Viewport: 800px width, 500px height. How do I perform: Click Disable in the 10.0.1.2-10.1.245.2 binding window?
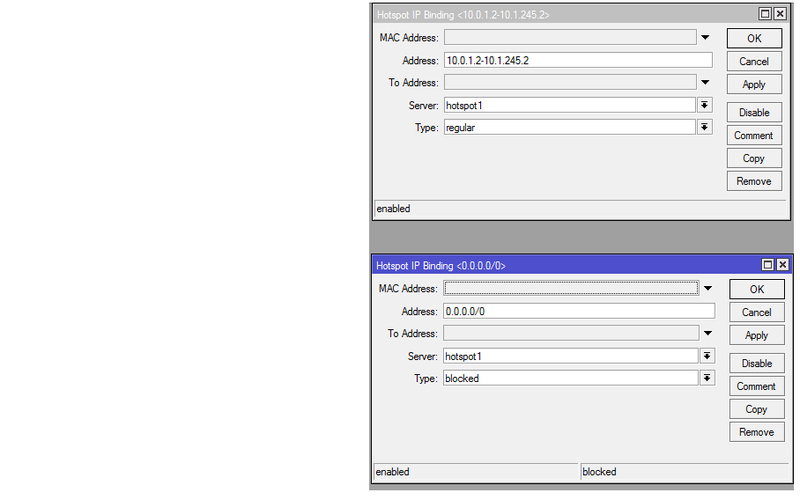(754, 112)
